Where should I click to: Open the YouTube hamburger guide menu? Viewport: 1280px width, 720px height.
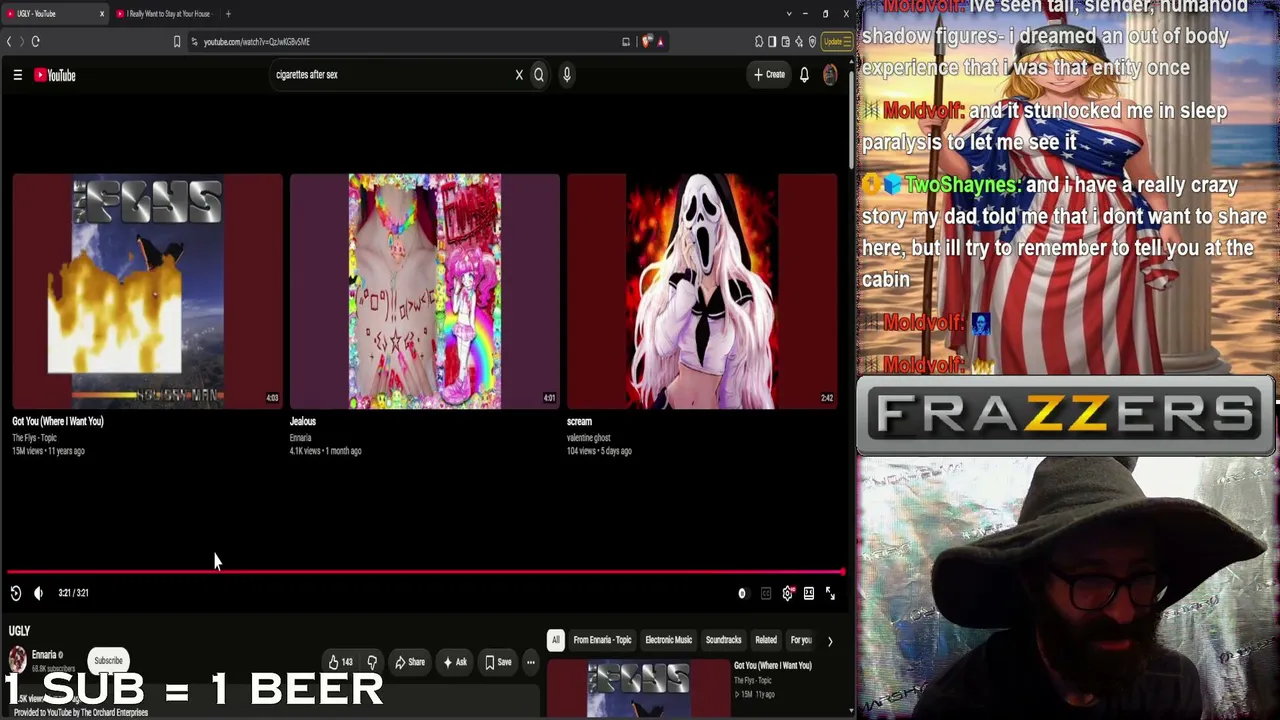click(x=17, y=75)
